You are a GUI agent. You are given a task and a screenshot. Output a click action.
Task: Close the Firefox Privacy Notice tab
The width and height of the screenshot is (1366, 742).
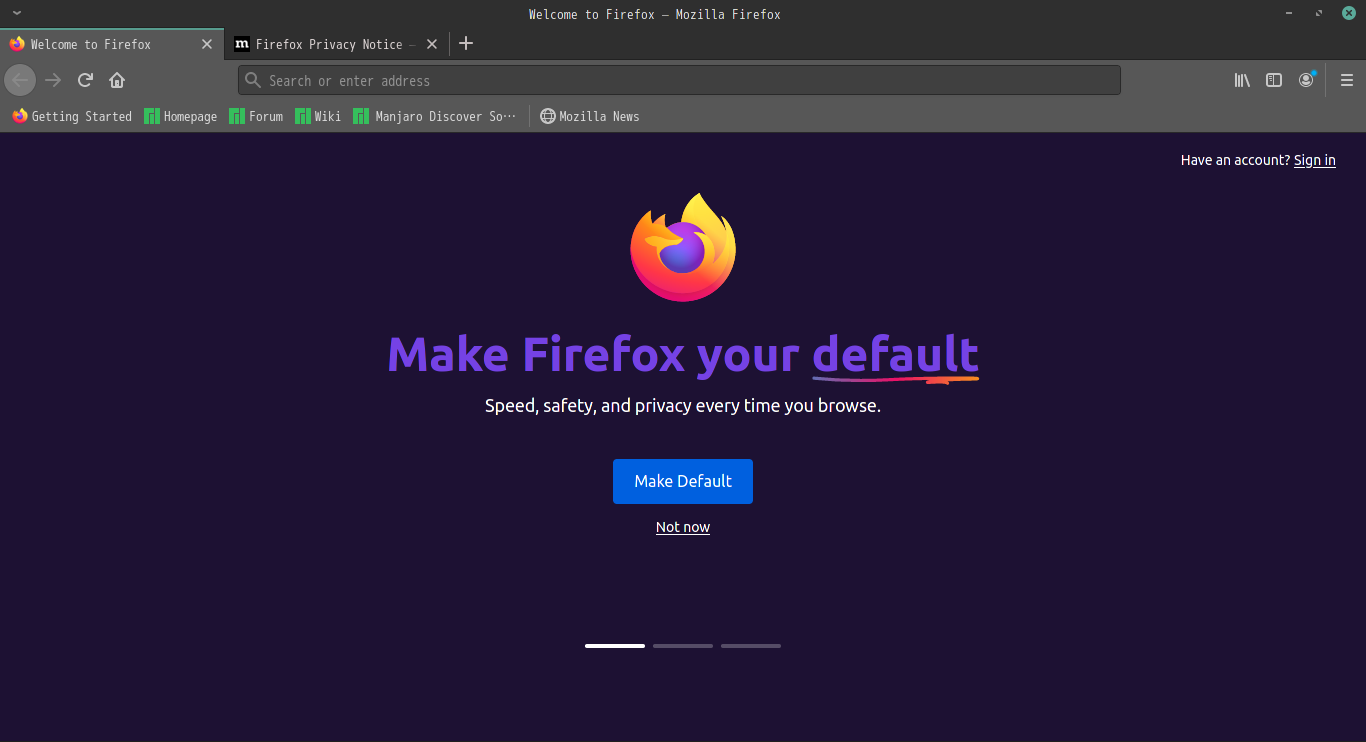(x=432, y=44)
